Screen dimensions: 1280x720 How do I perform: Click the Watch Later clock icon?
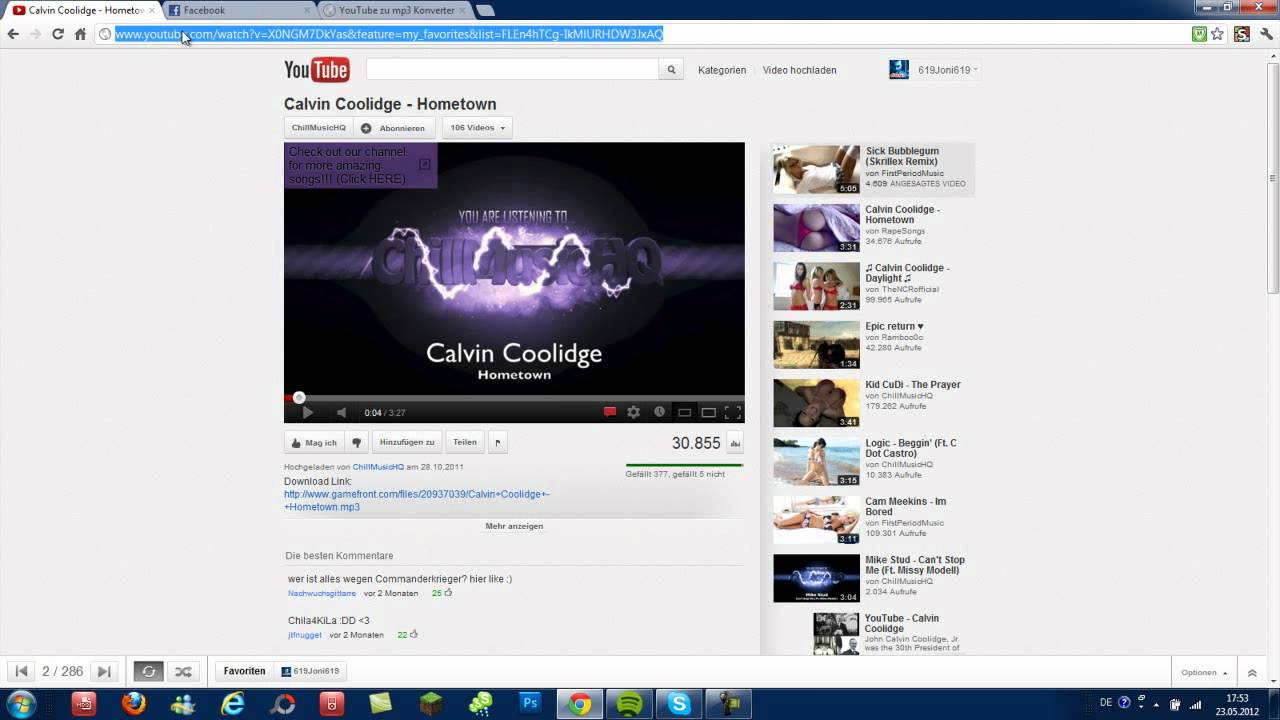[x=659, y=412]
